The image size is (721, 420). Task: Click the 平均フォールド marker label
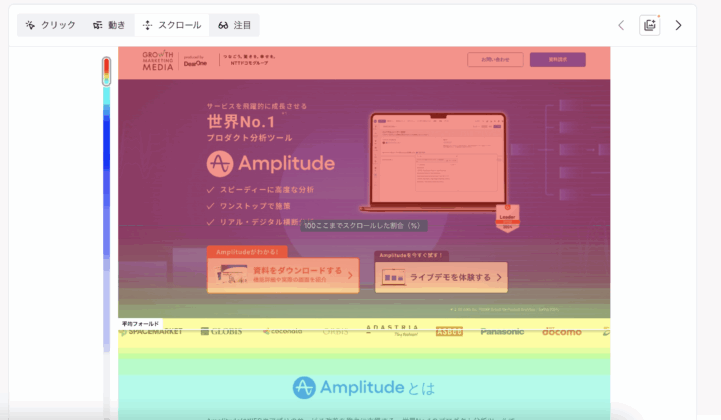(x=140, y=324)
